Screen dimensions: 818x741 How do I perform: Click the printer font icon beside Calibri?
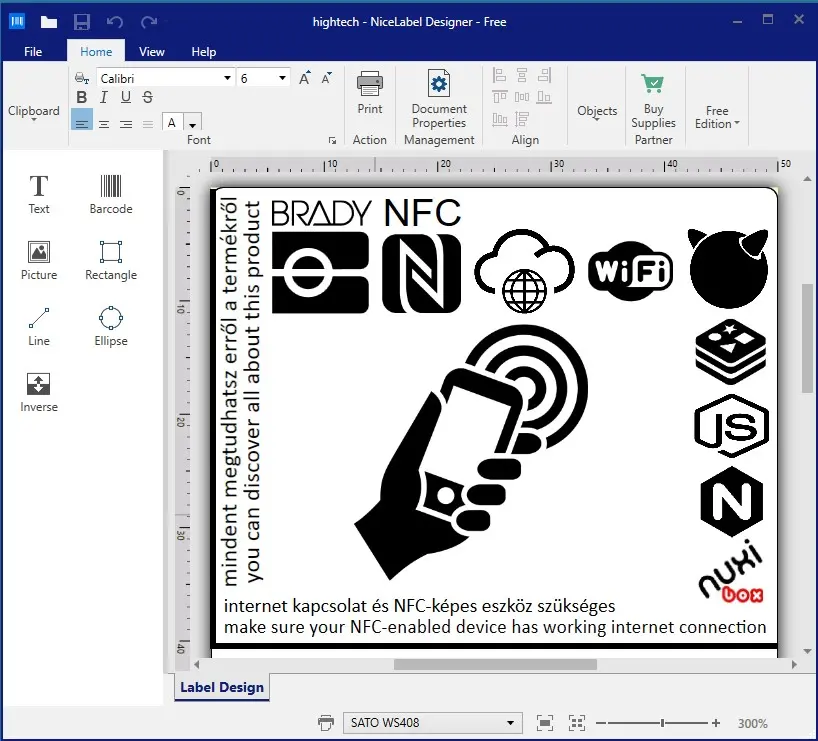point(82,78)
